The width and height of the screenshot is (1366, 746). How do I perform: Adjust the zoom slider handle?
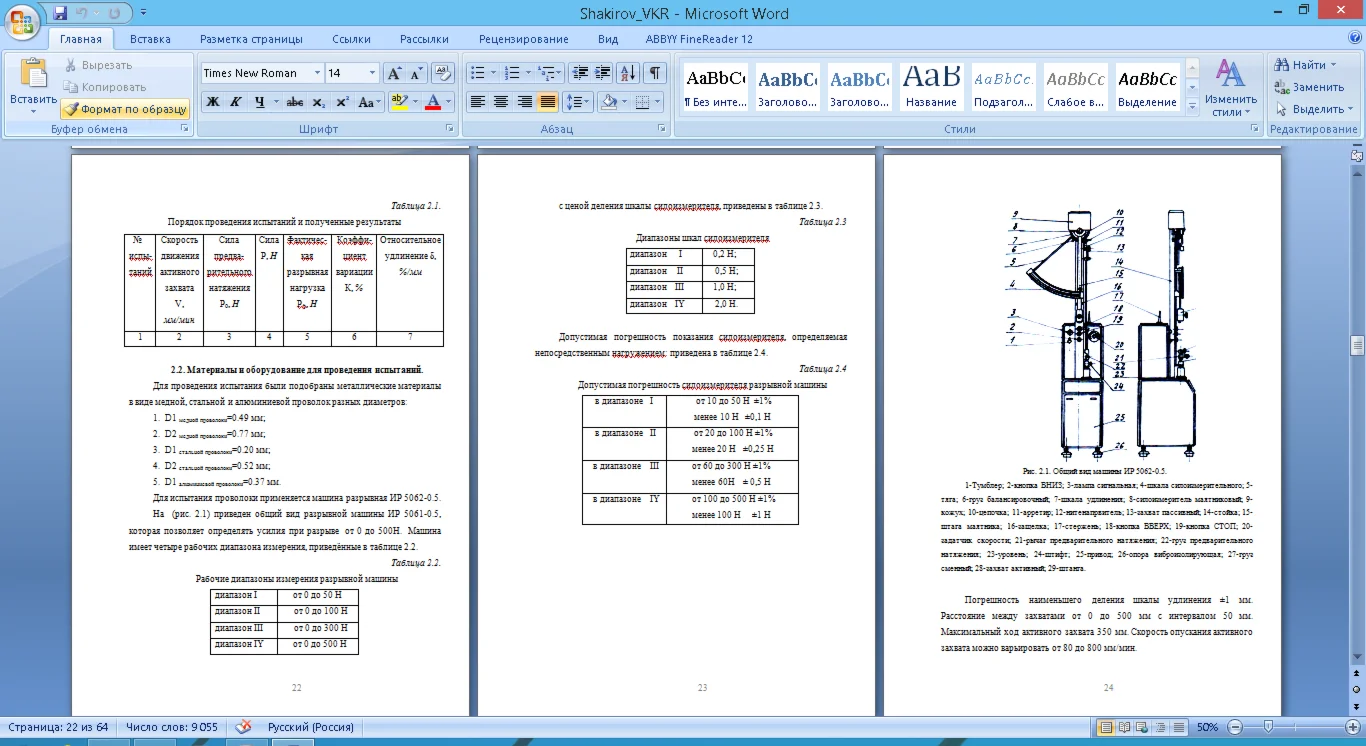(x=1268, y=727)
